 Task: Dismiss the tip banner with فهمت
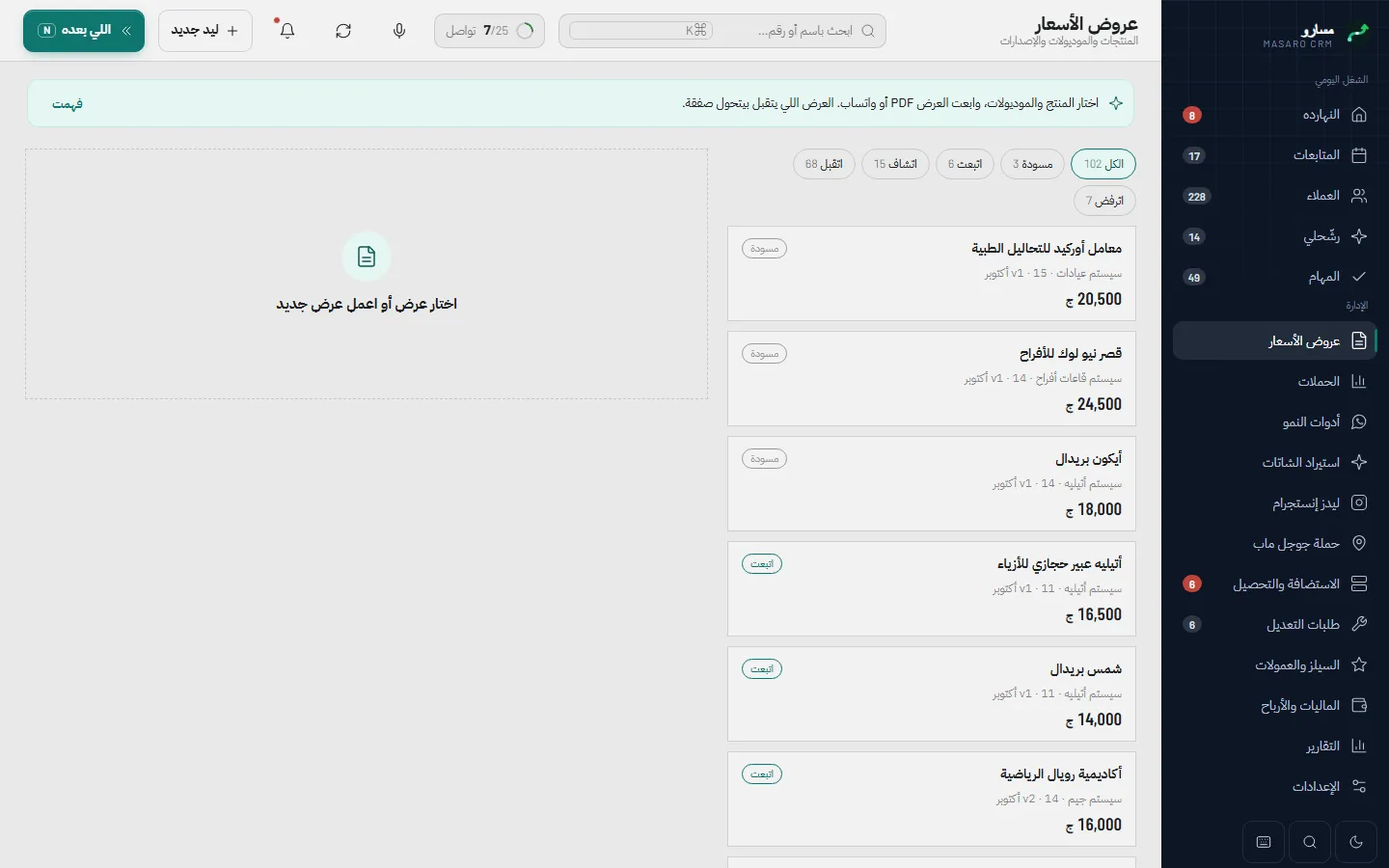[68, 104]
